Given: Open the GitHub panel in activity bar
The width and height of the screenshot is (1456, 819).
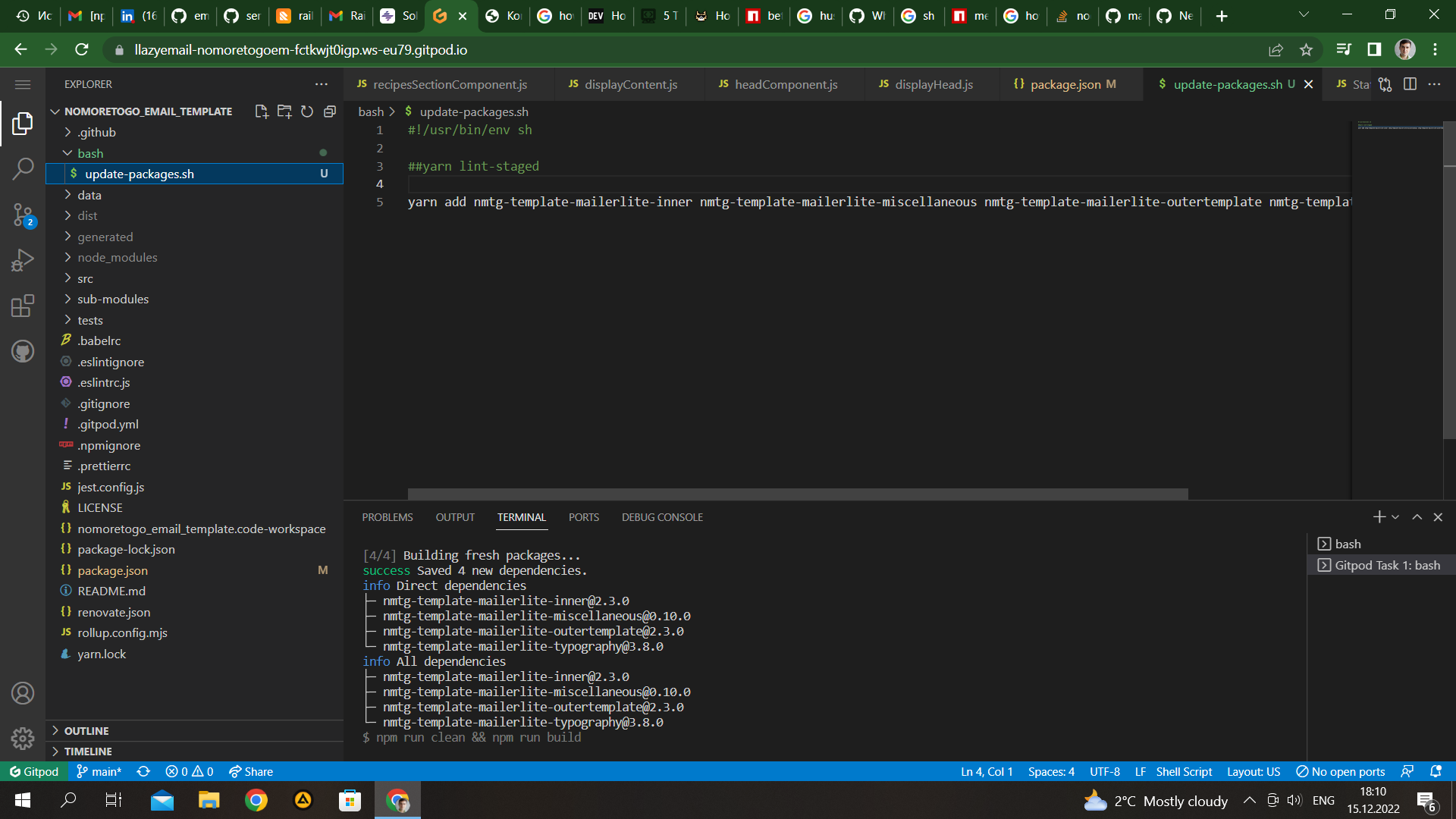Looking at the screenshot, I should coord(23,351).
